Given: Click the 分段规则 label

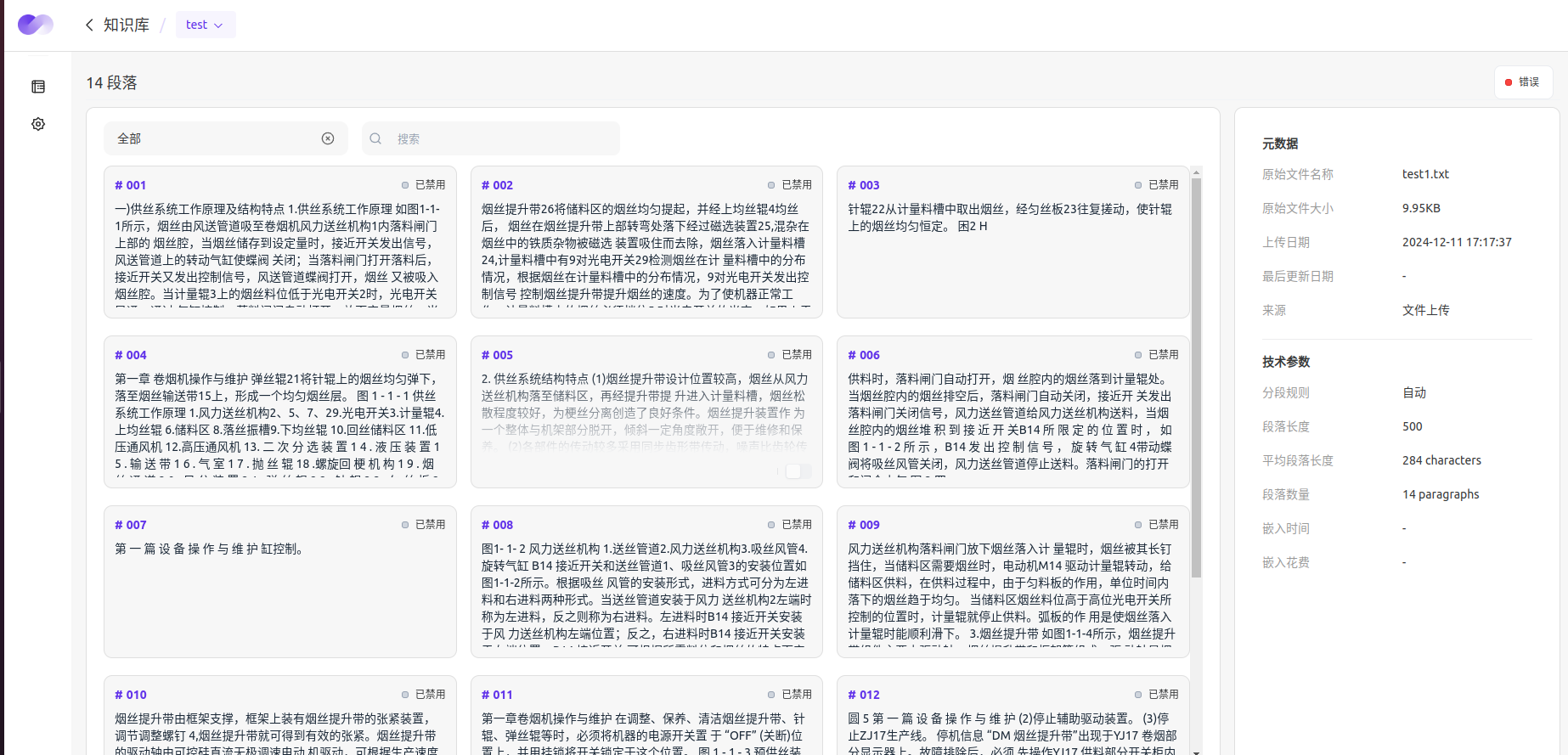Looking at the screenshot, I should (x=1286, y=392).
